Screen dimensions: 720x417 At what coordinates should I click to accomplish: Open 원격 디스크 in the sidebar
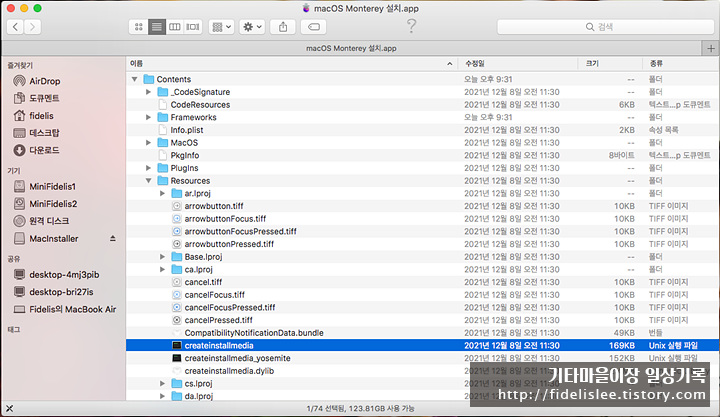[x=41, y=221]
